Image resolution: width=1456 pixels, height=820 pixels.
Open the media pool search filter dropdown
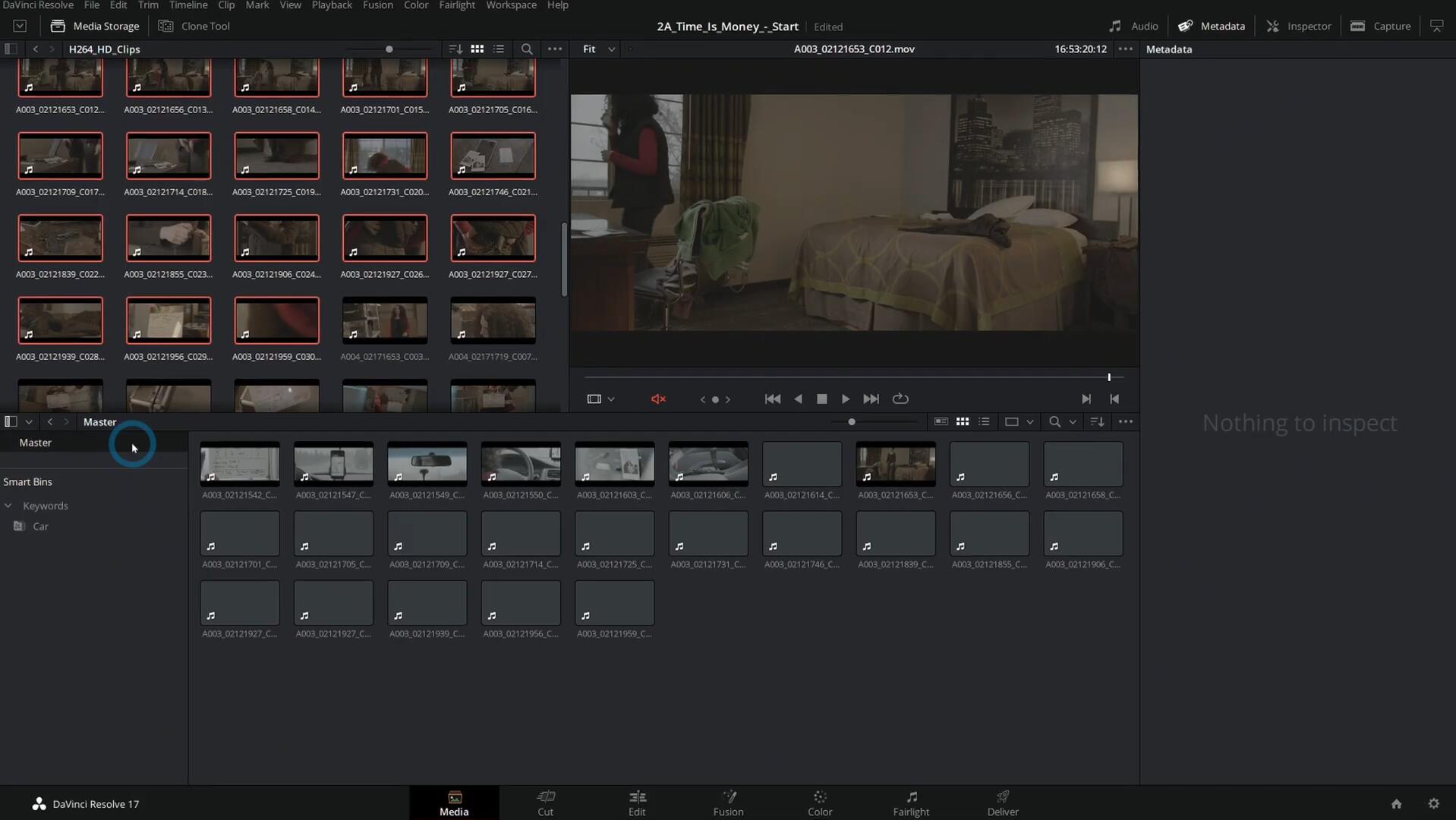[x=1073, y=421]
